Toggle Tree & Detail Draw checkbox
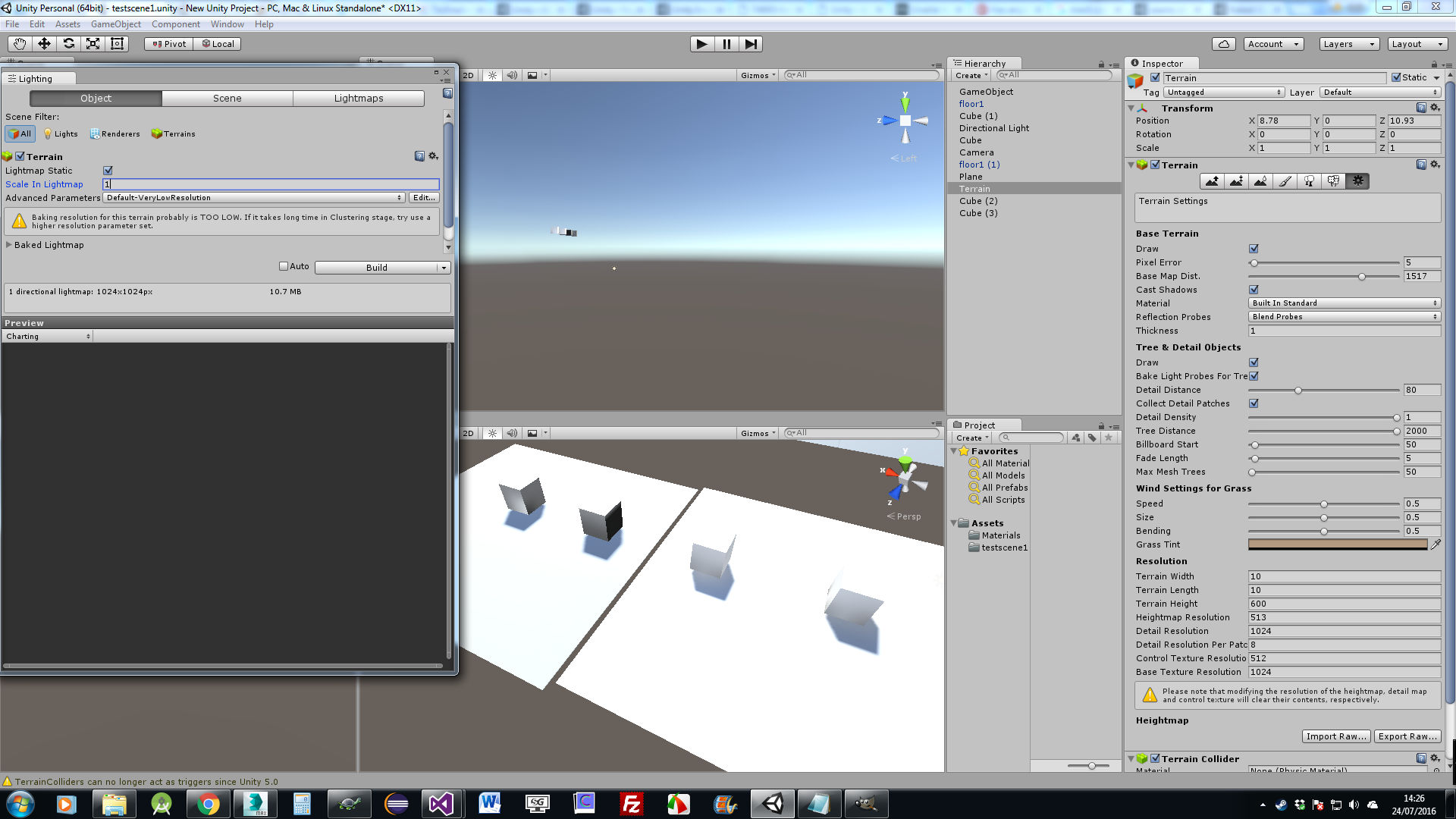The height and width of the screenshot is (819, 1456). [1254, 362]
